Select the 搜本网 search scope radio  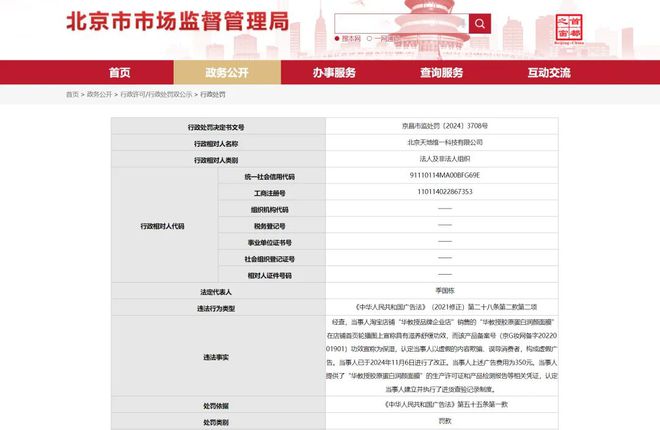[337, 39]
